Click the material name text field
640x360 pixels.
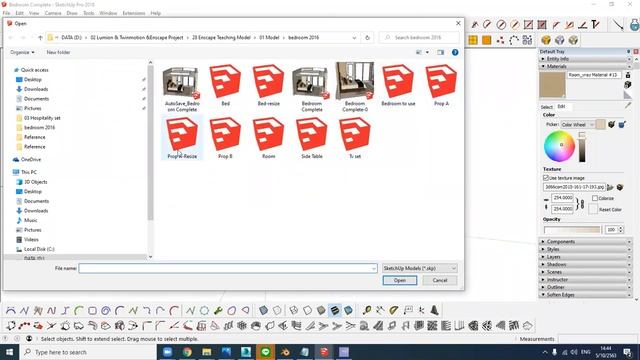click(x=594, y=75)
